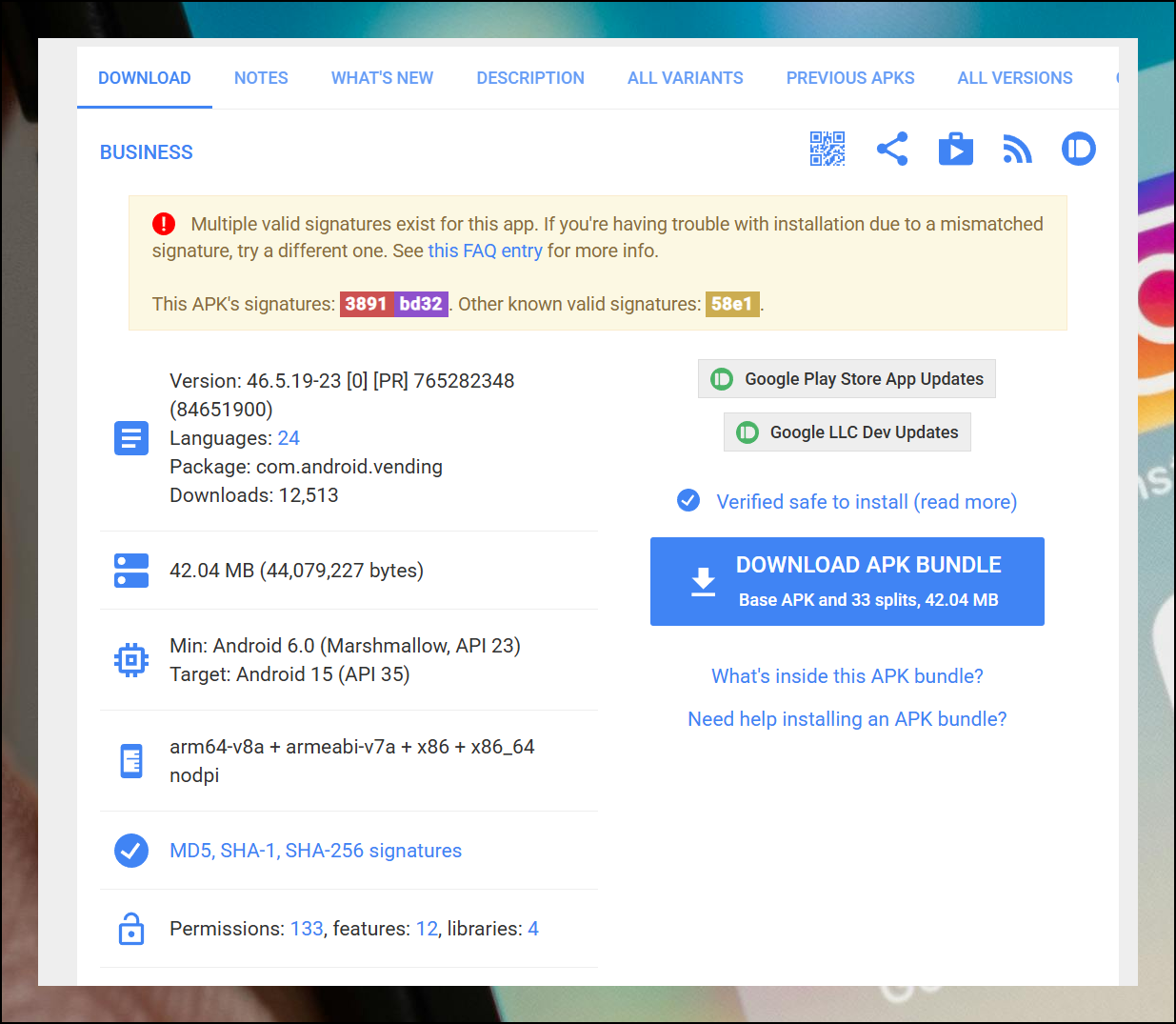Click the Android version chip icon
1176x1024 pixels.
[131, 660]
